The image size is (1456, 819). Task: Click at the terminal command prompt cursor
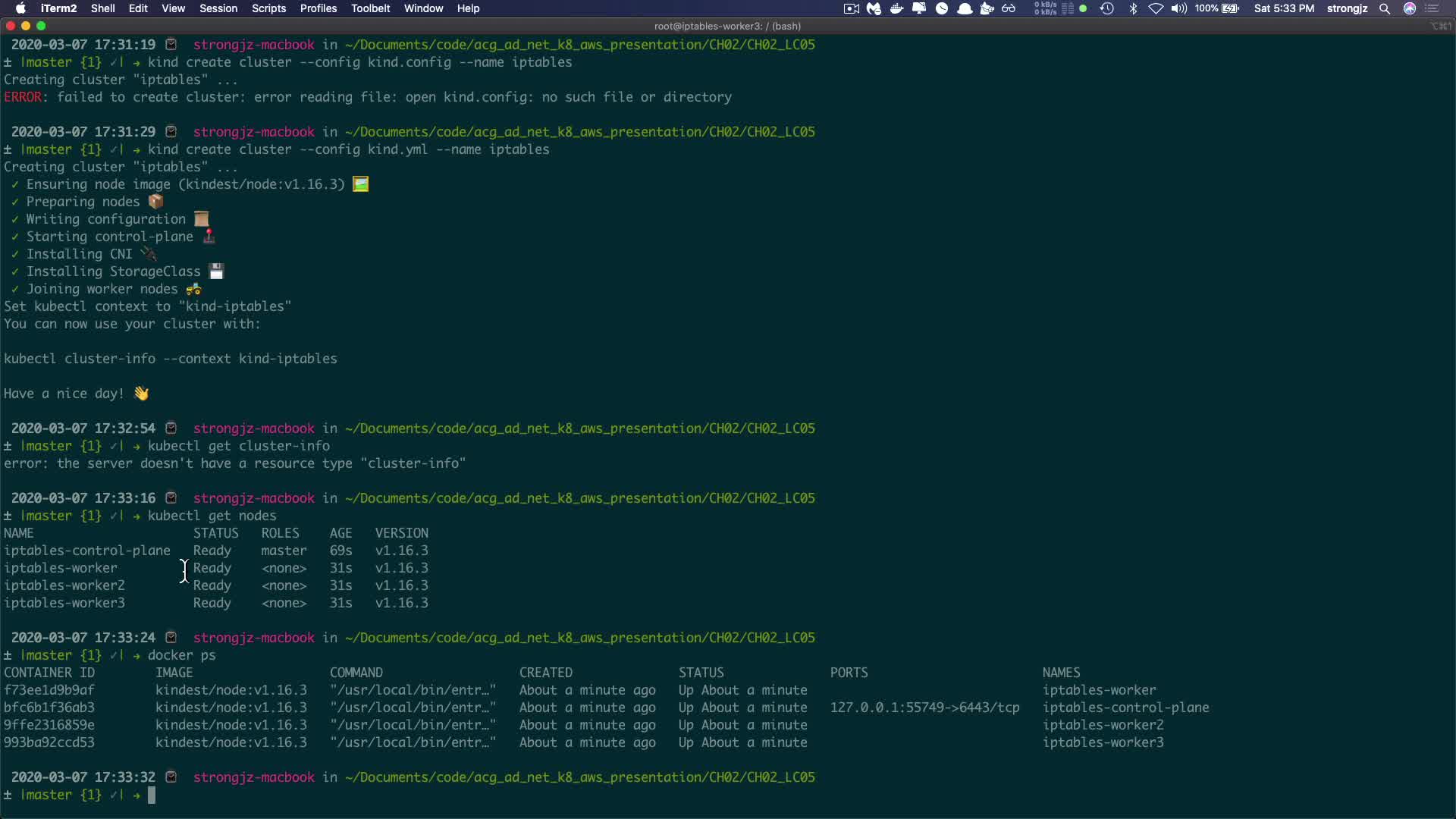152,795
